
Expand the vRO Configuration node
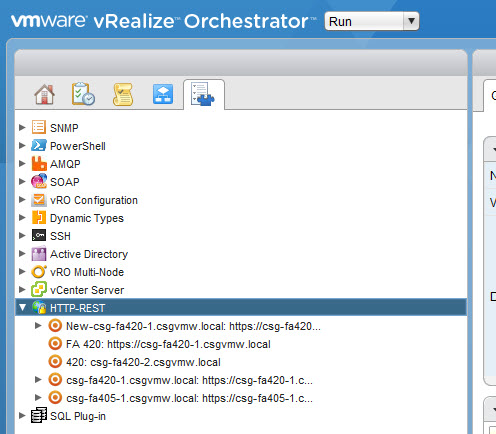[22, 199]
